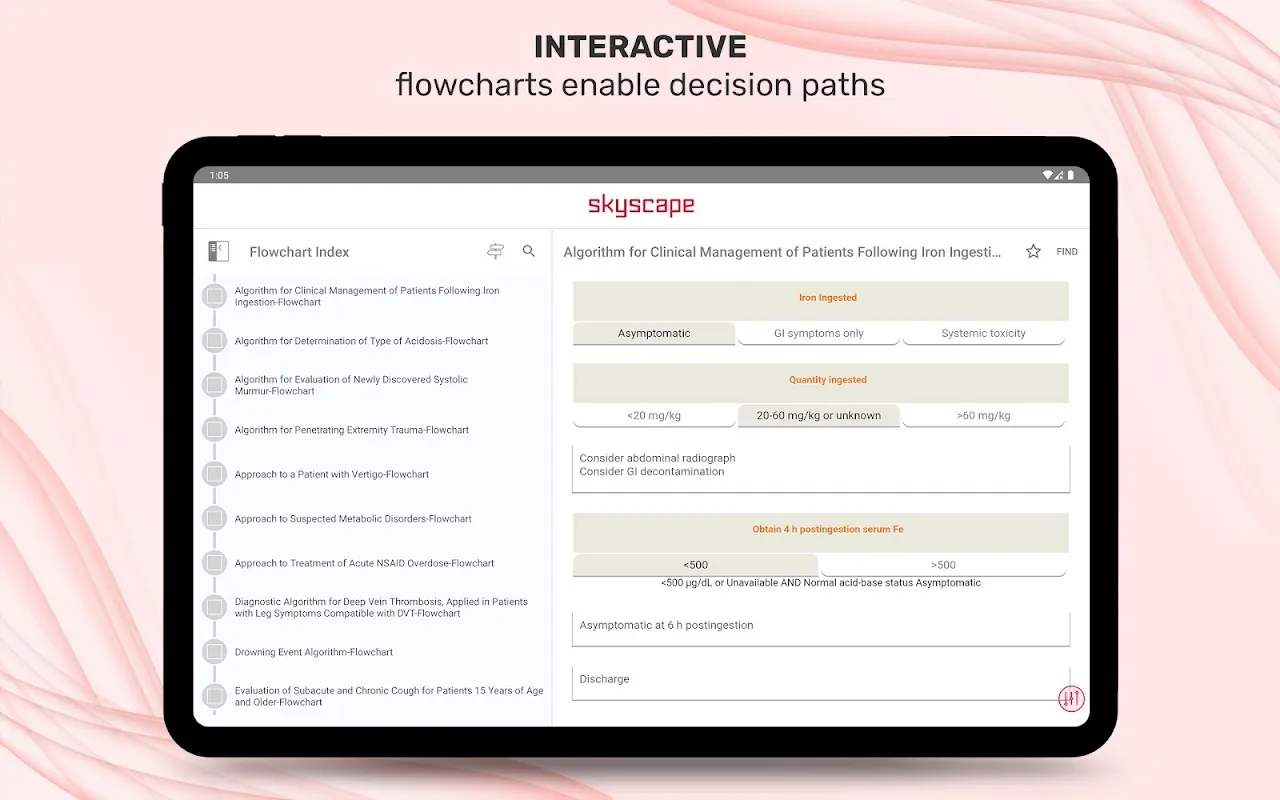
Task: Select >60 mg/kg quantity ingested
Action: pyautogui.click(x=983, y=416)
